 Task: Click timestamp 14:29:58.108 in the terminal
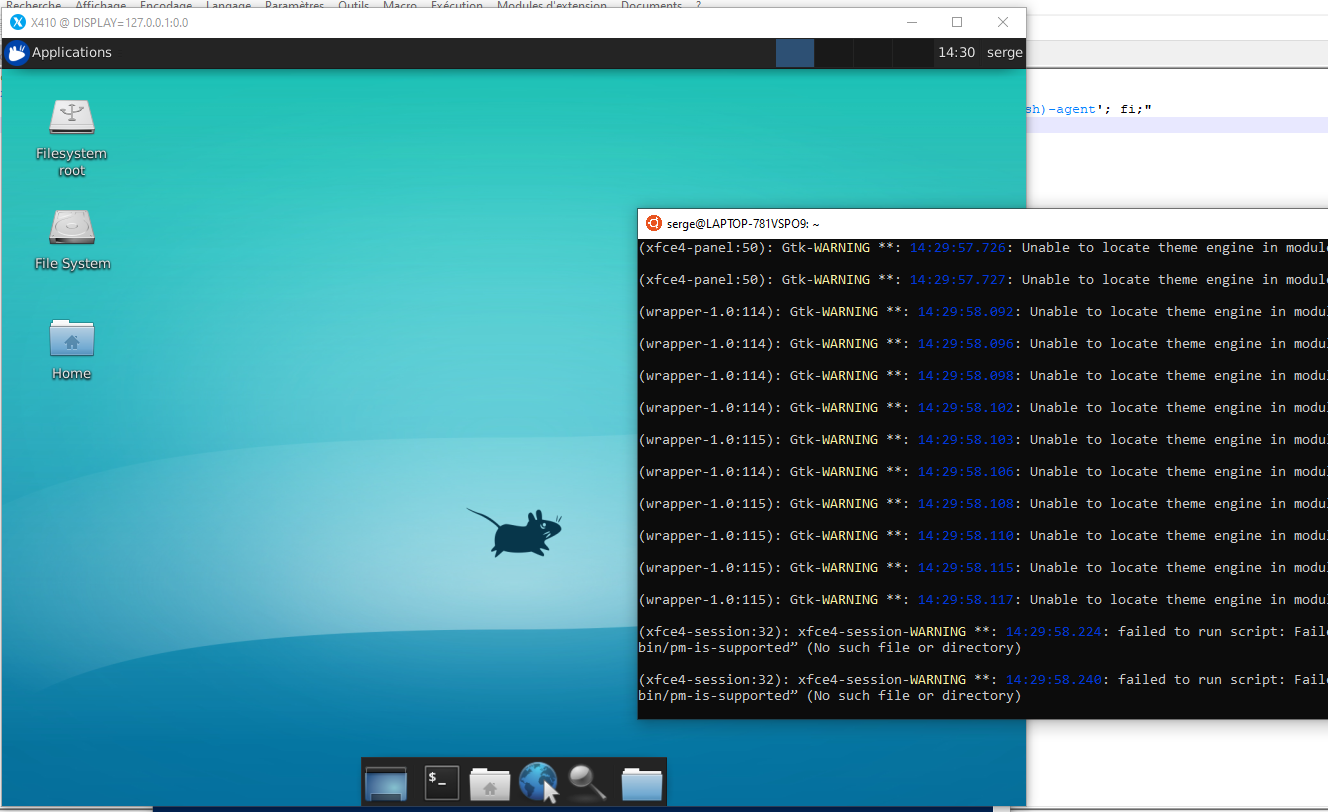tap(966, 504)
